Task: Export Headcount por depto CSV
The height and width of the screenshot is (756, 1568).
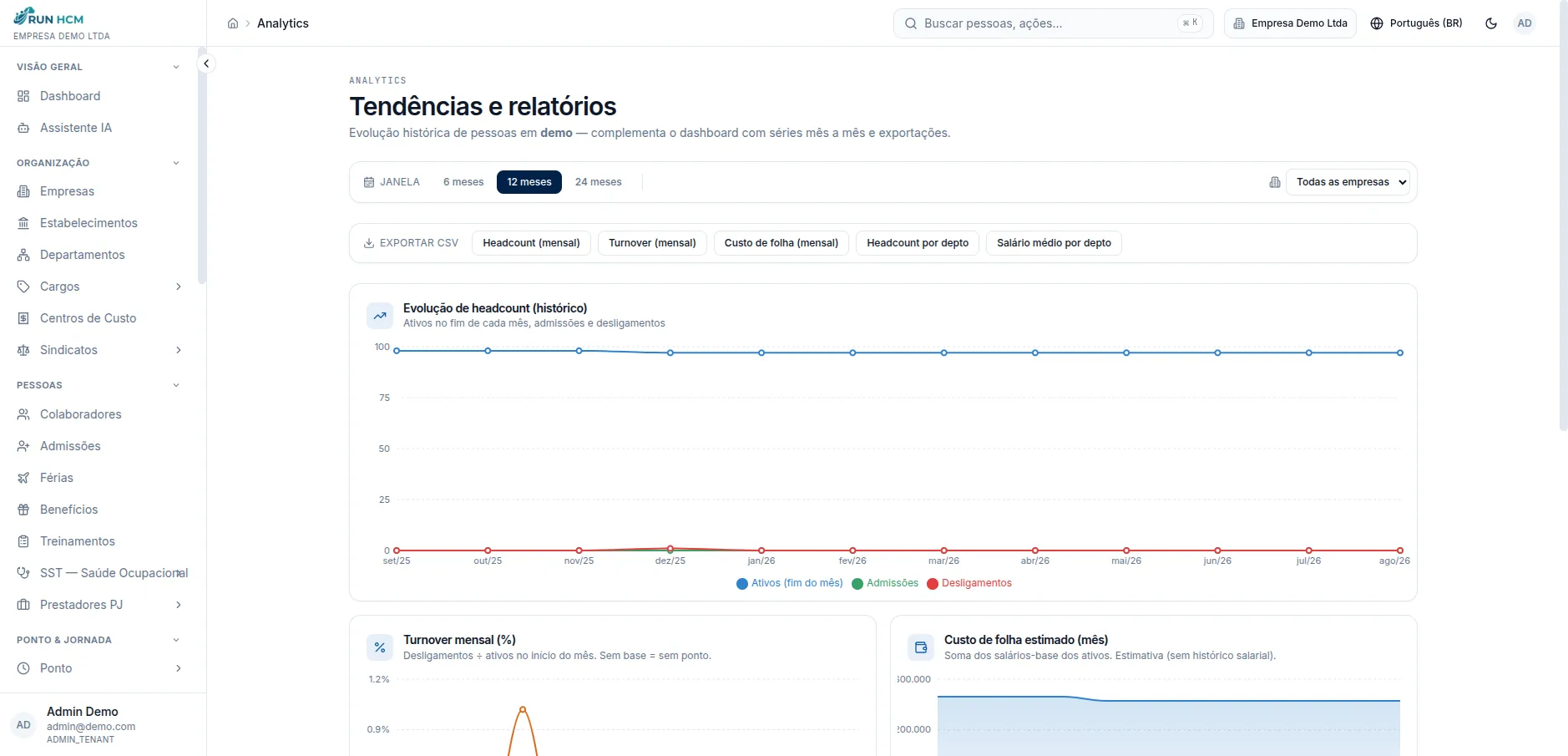Action: coord(918,243)
